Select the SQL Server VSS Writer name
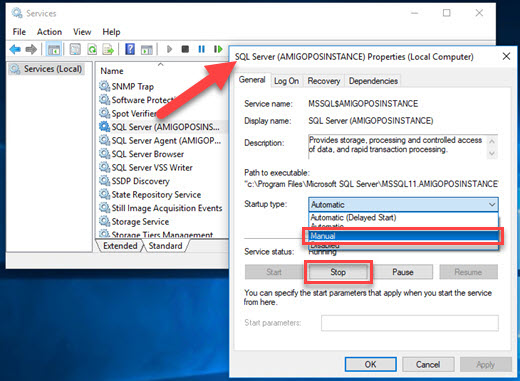520x381 pixels. coord(152,167)
